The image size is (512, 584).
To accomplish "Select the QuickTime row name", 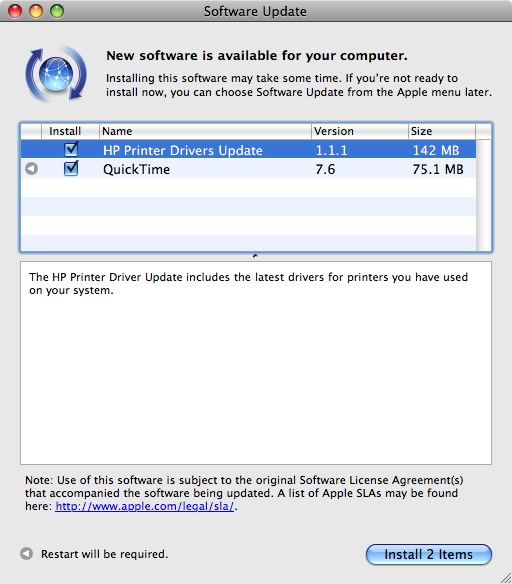I will pyautogui.click(x=136, y=169).
